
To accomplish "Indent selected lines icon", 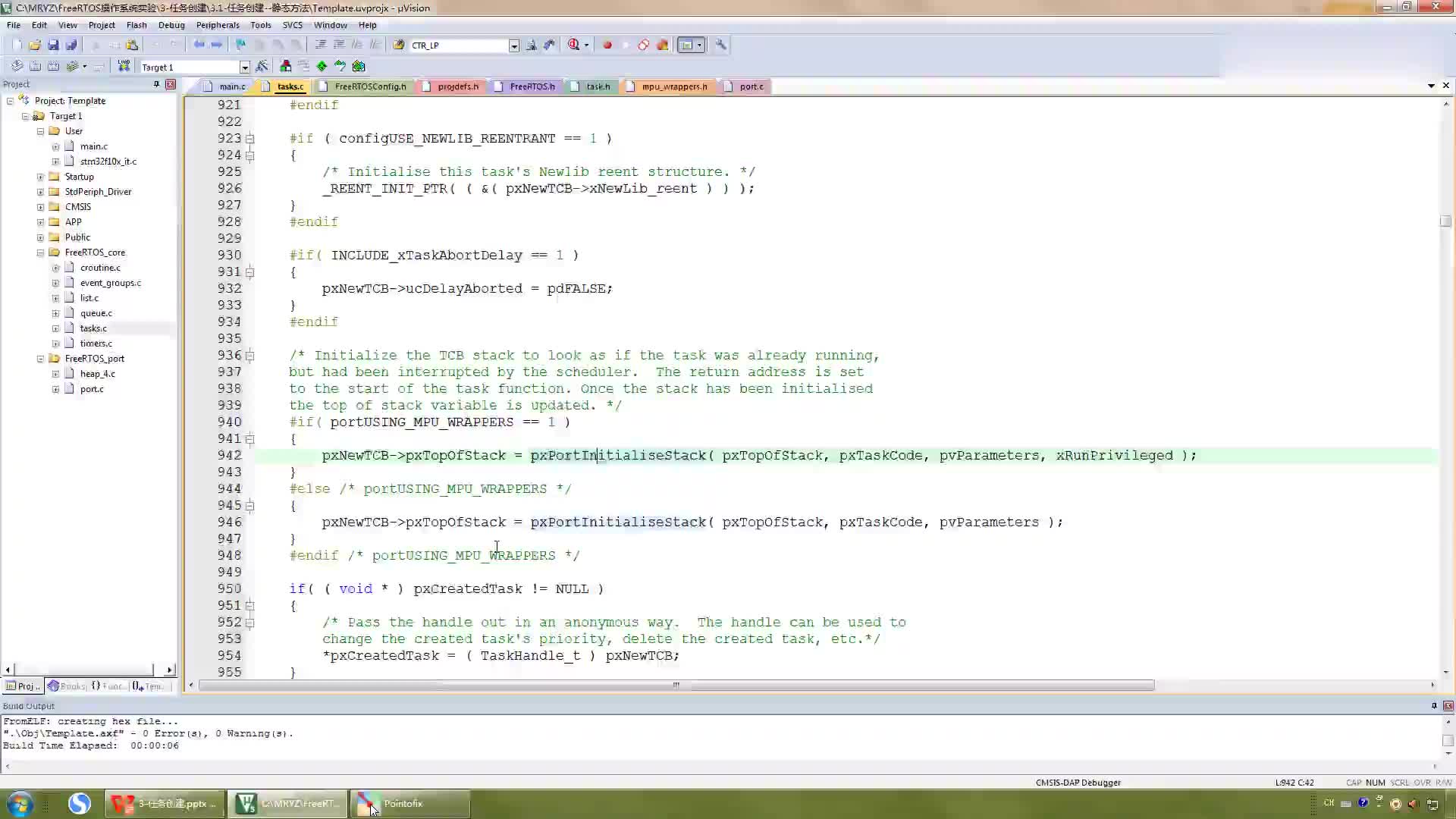I will [321, 45].
